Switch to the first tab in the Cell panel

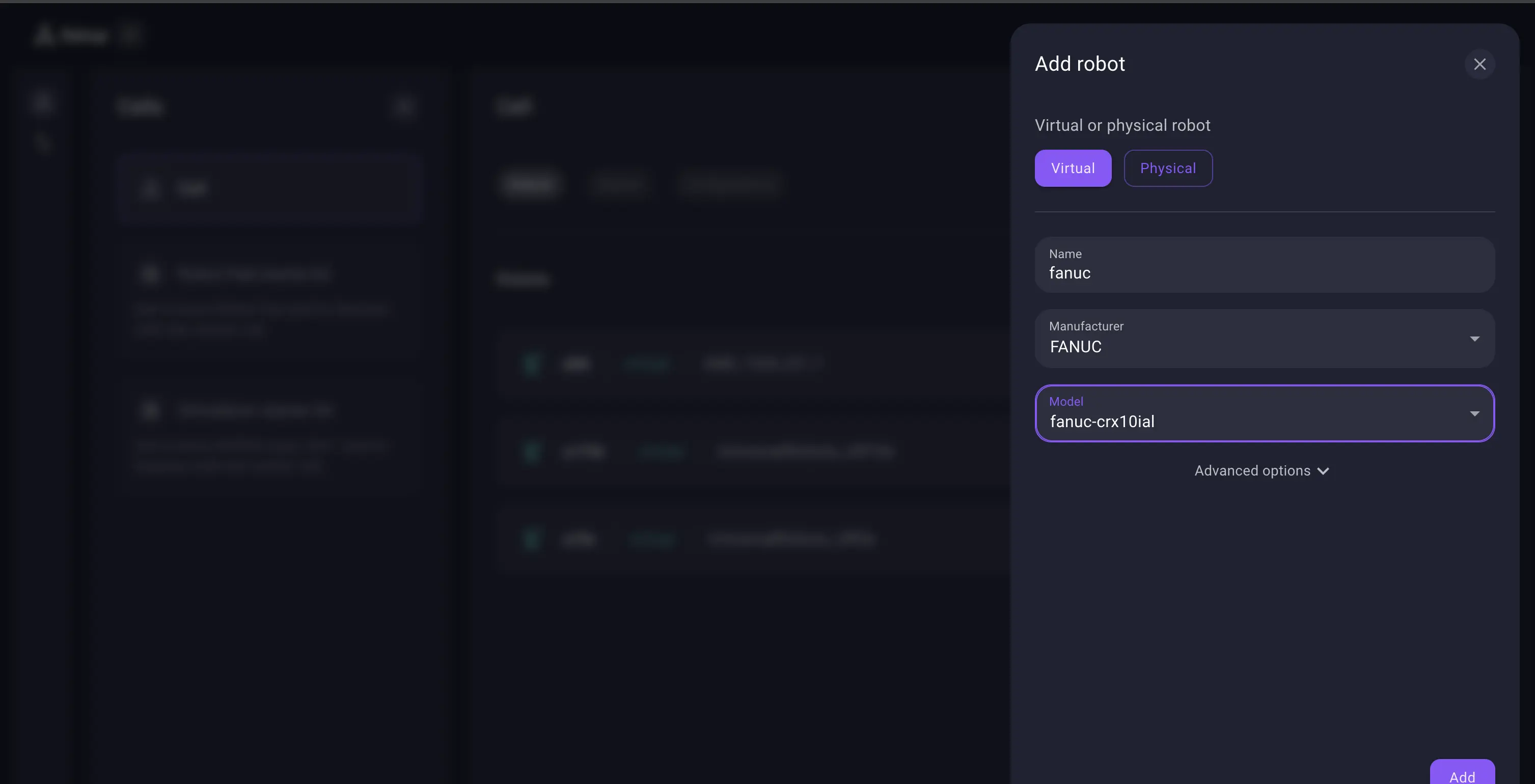(531, 184)
